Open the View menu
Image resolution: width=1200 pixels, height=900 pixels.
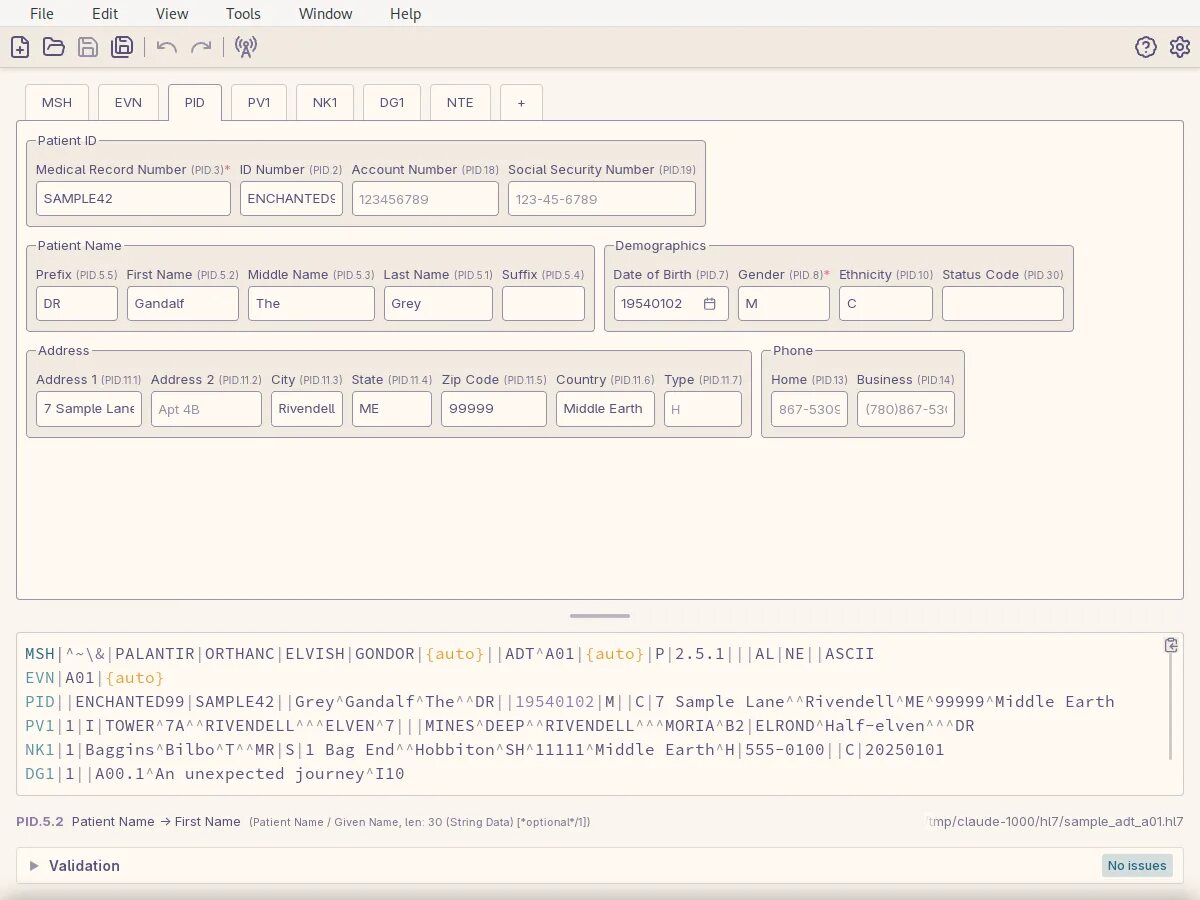point(172,14)
